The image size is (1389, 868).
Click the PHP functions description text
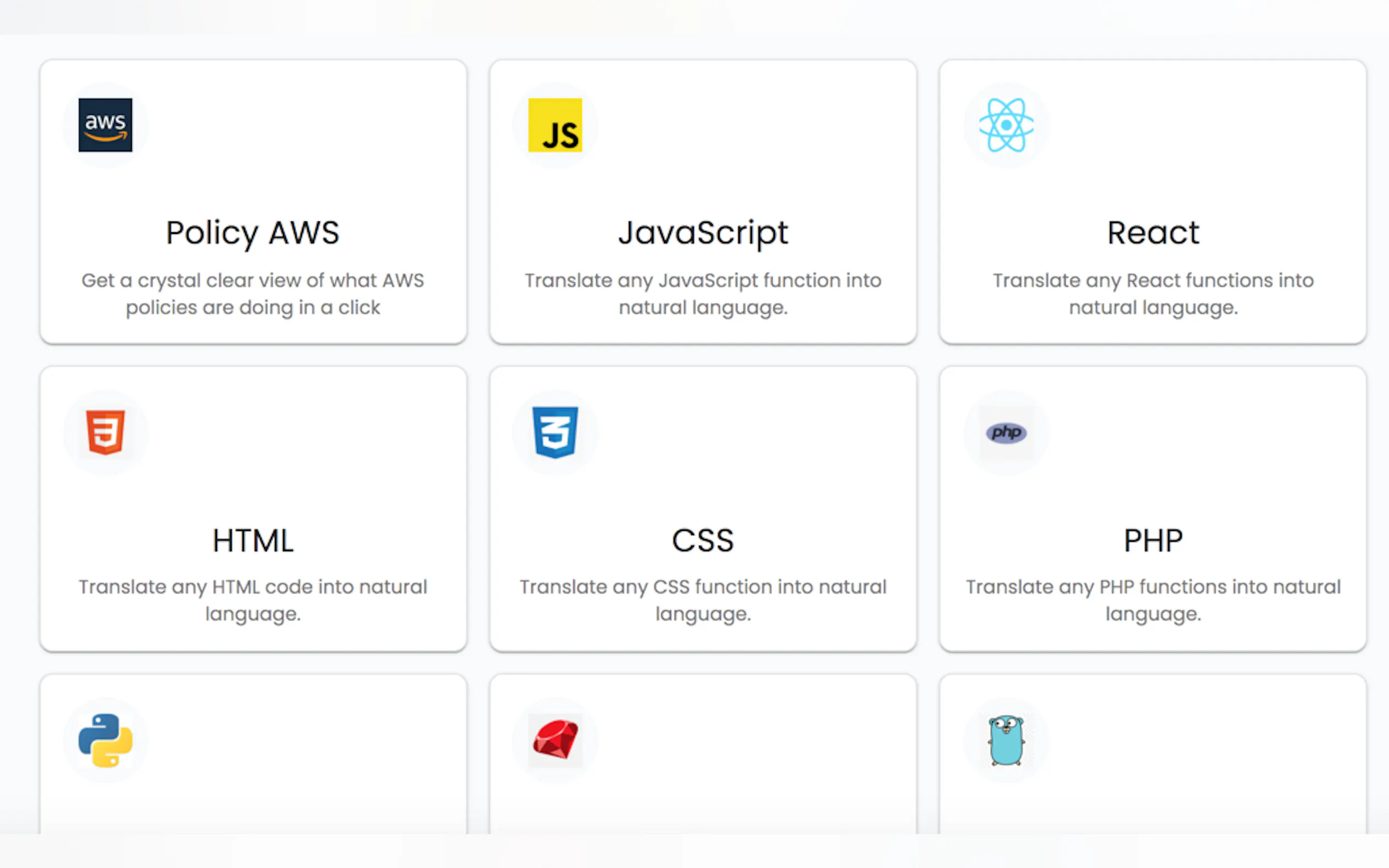[x=1152, y=601]
